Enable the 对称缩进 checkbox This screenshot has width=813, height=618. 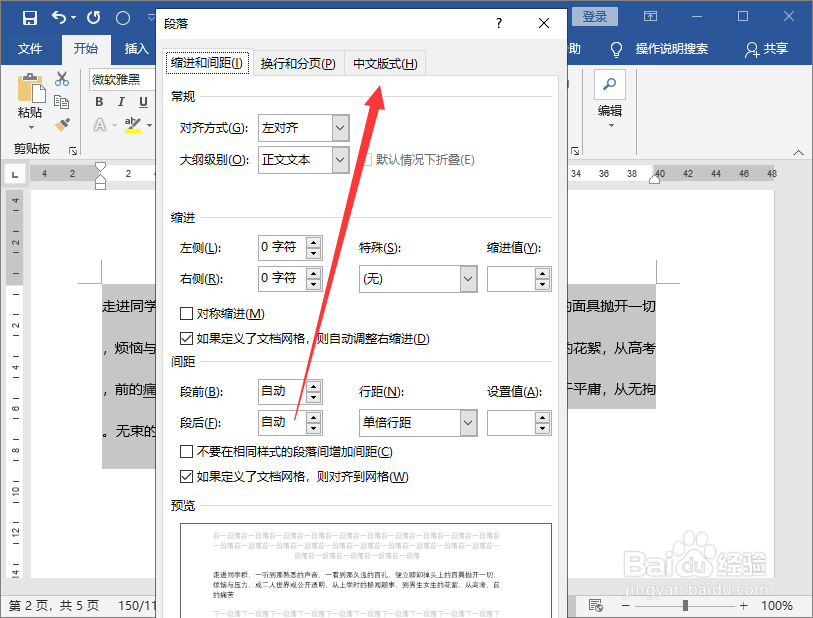point(186,315)
